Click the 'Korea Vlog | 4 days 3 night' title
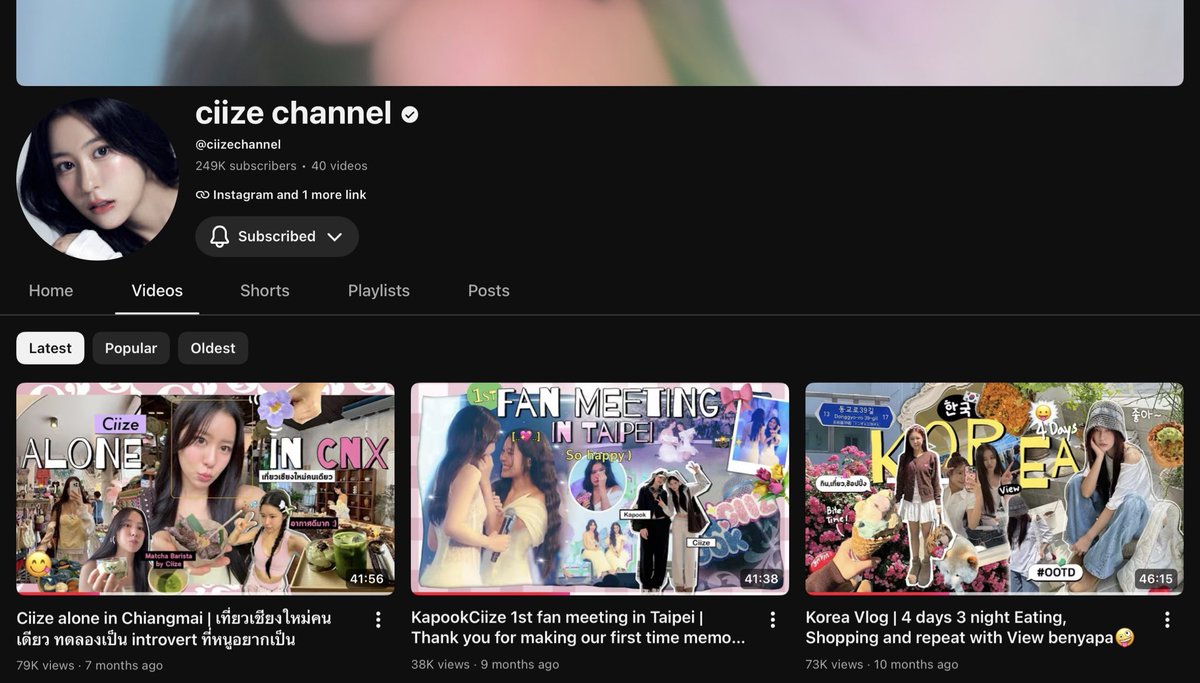 970,628
